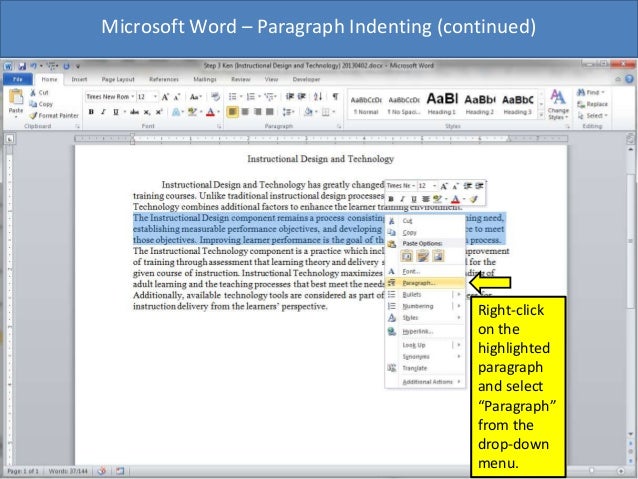The width and height of the screenshot is (638, 479).
Task: Click the mini toolbar Center alignment icon
Action: pos(426,199)
